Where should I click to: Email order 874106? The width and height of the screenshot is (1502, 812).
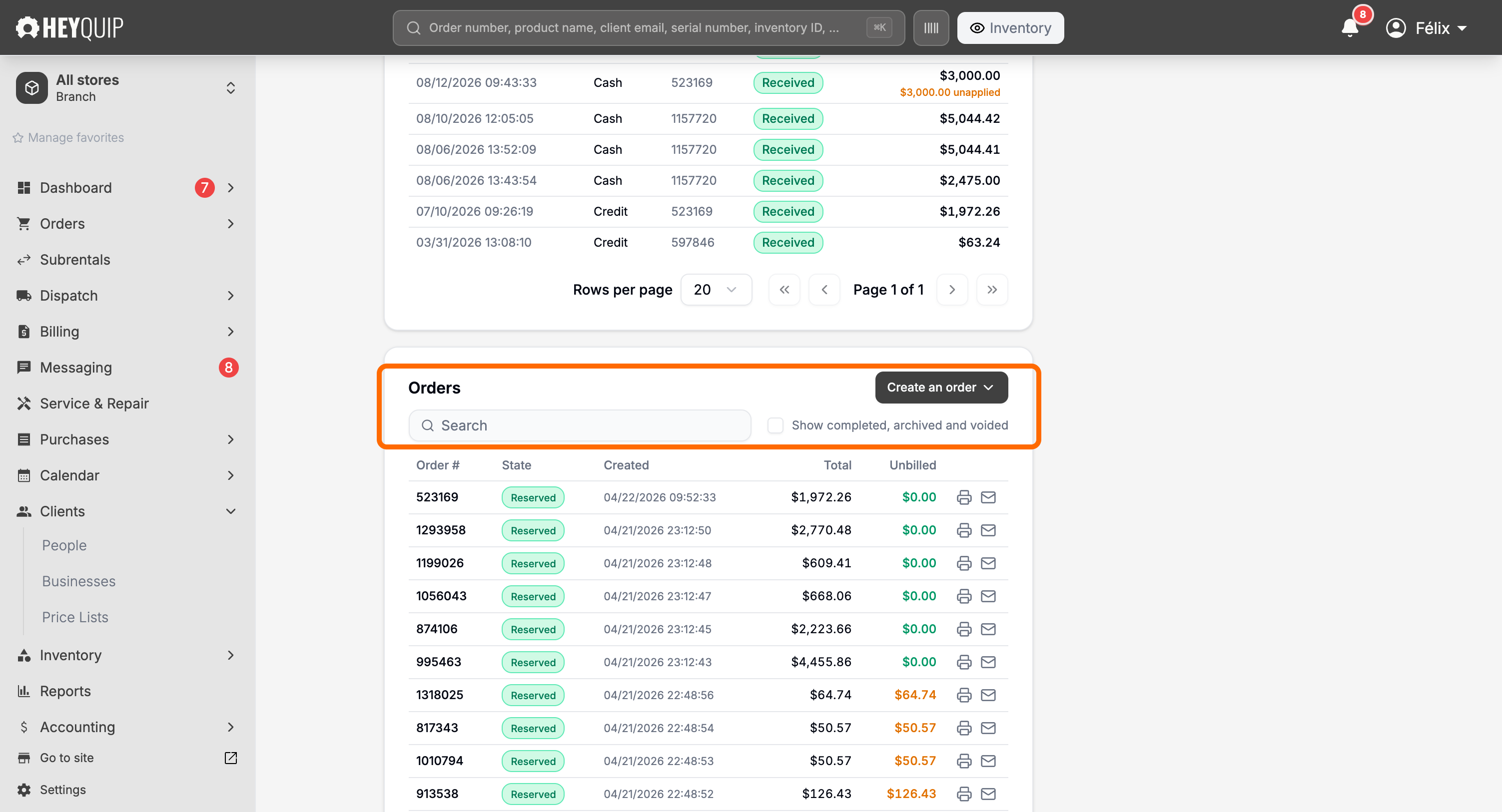(x=988, y=629)
